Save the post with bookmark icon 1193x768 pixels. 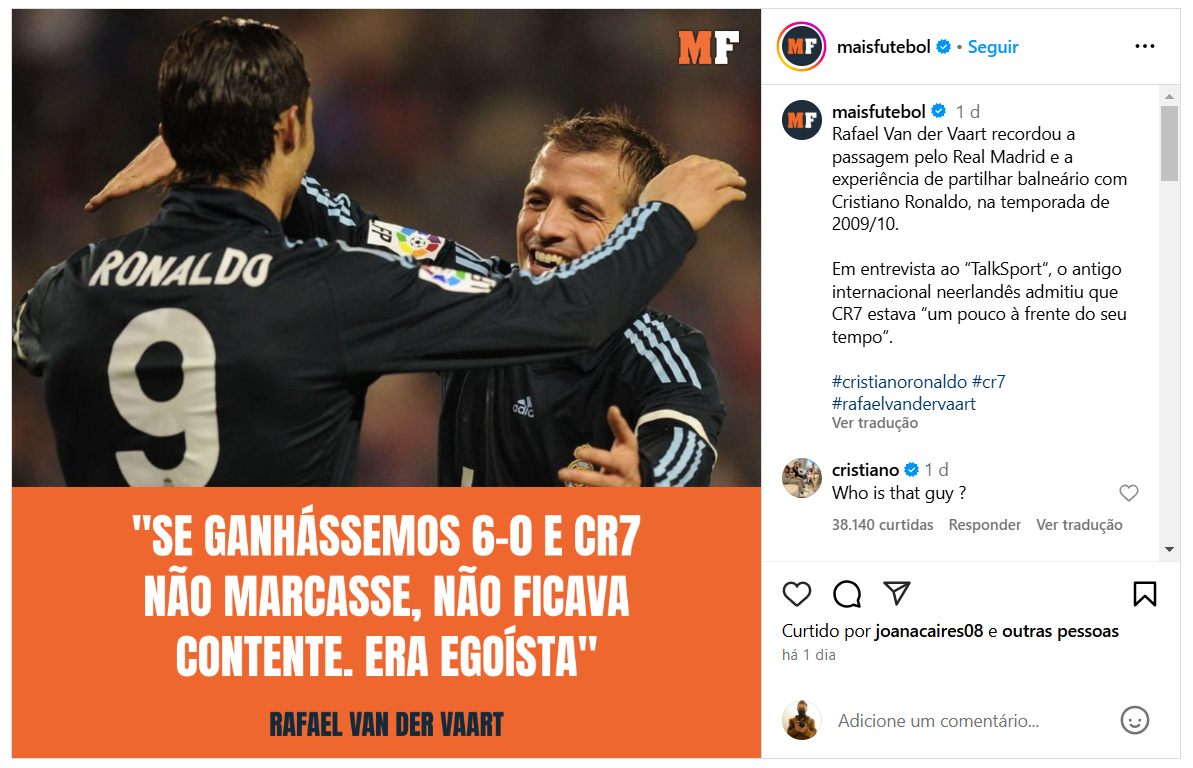tap(1144, 594)
